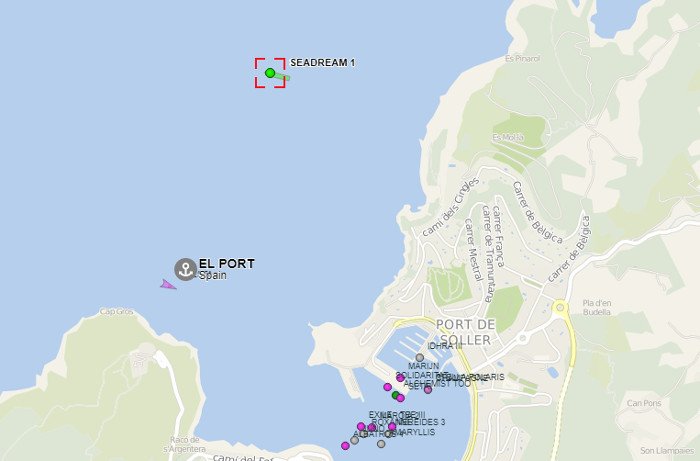Click the gray dot next to the lowest magenta dot

(x=354, y=440)
